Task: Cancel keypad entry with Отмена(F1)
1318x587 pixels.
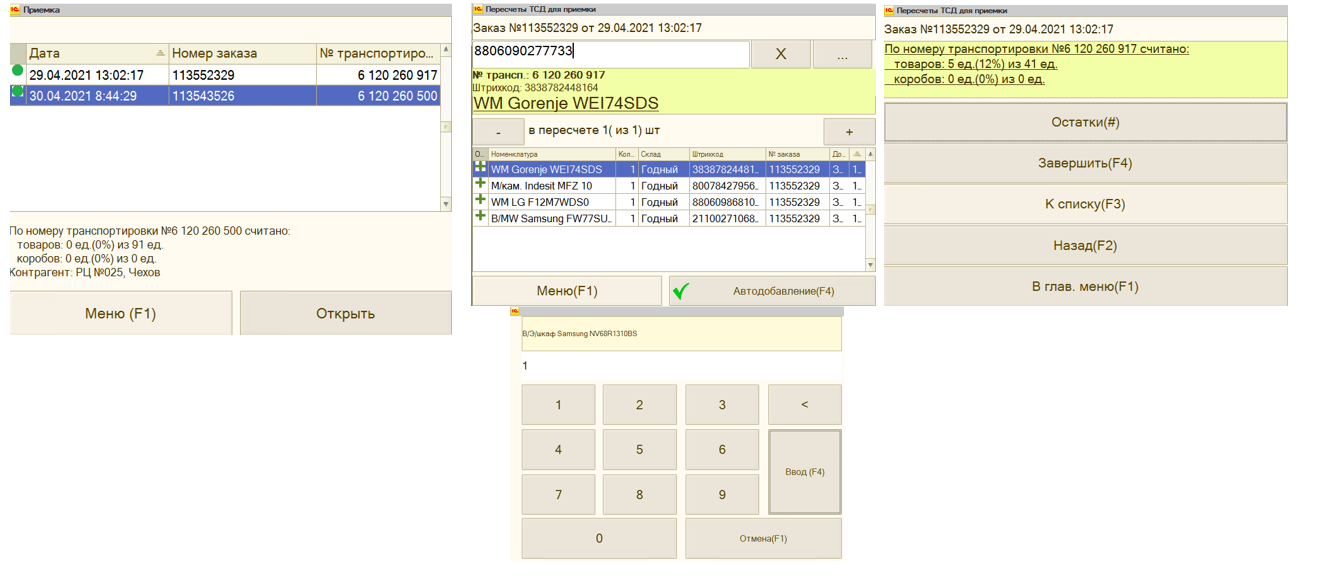Action: (763, 538)
